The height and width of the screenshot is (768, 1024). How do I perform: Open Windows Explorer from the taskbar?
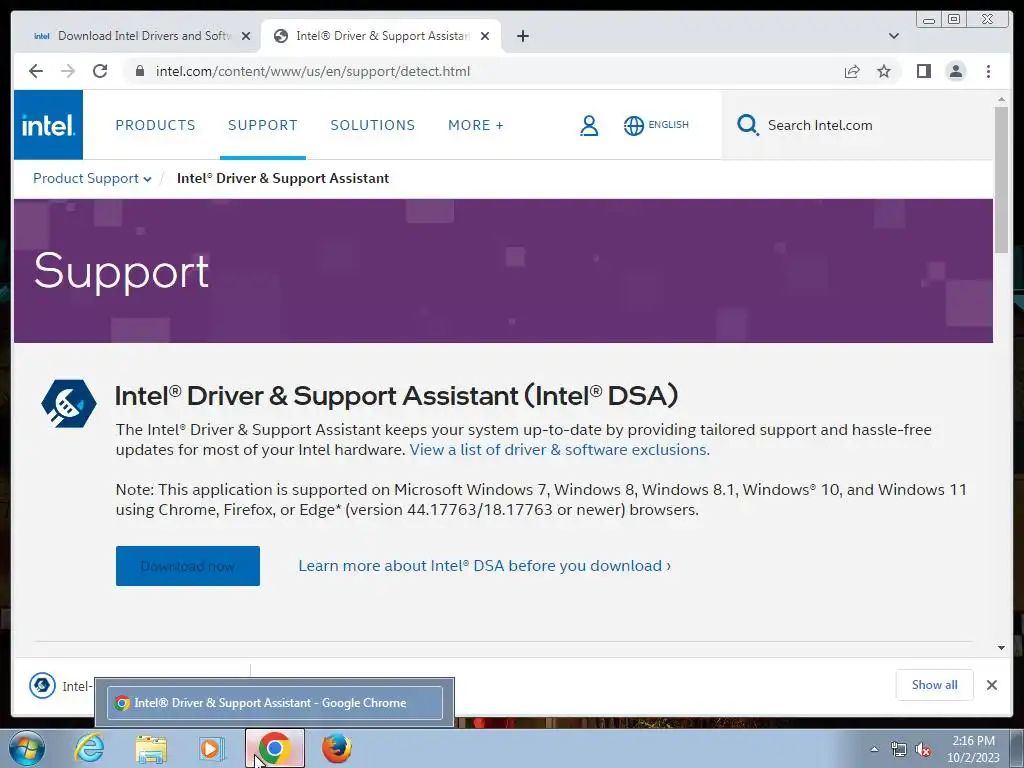click(x=151, y=749)
